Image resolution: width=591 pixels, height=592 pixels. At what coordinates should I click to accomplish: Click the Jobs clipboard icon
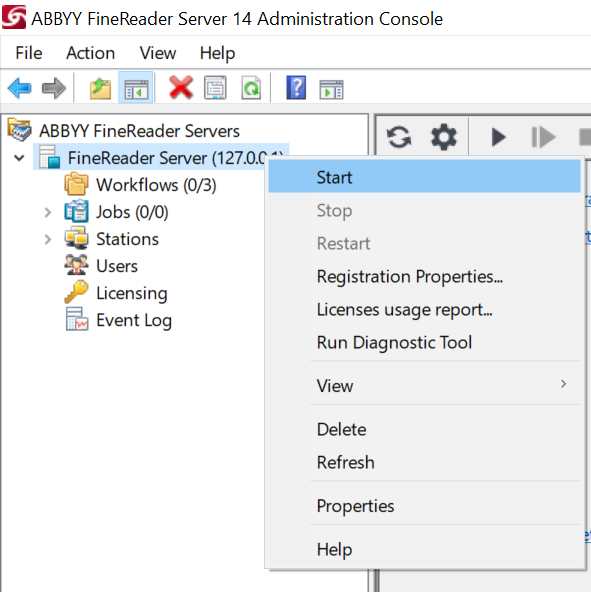click(x=77, y=211)
